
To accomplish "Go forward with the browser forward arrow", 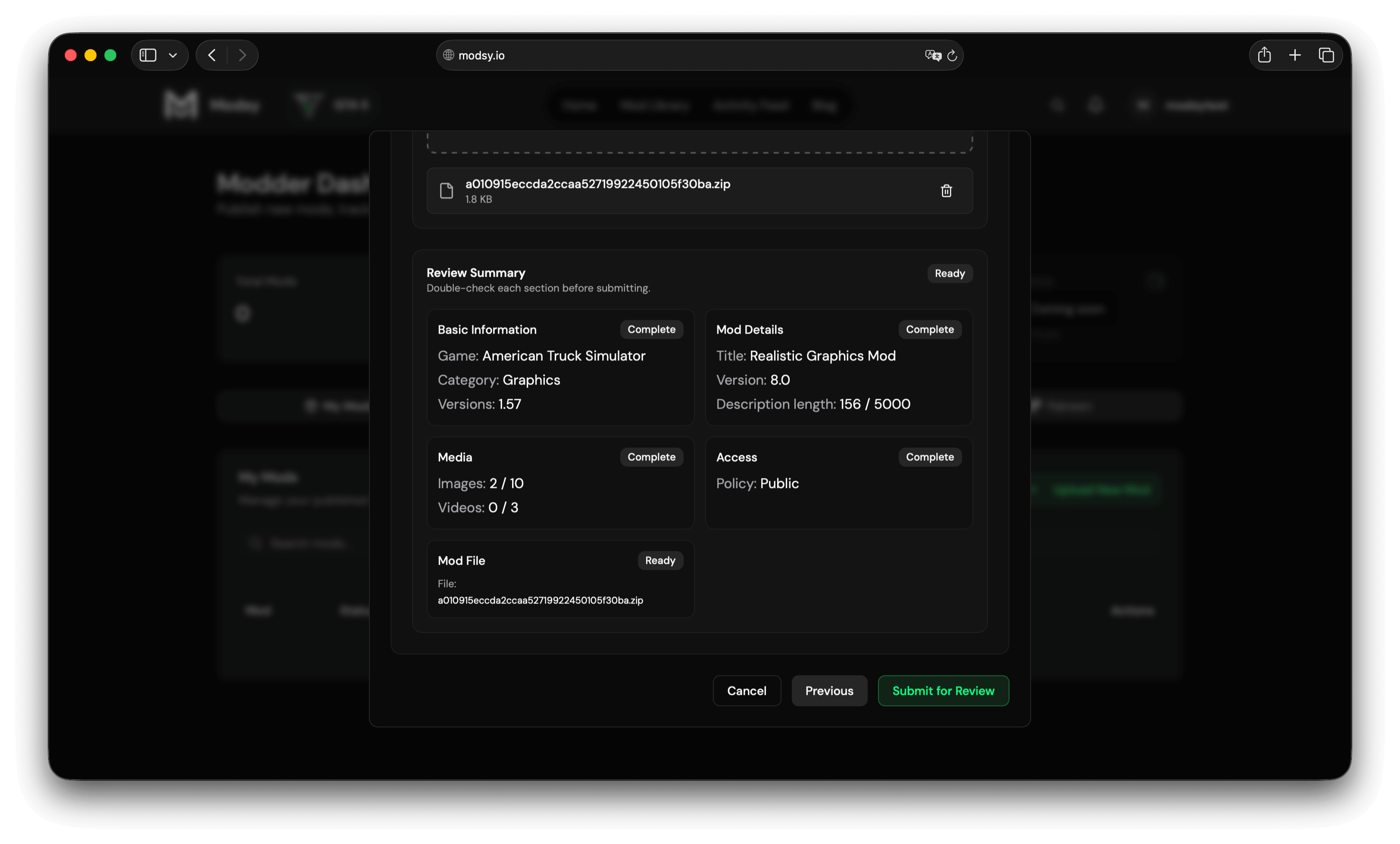I will (243, 55).
